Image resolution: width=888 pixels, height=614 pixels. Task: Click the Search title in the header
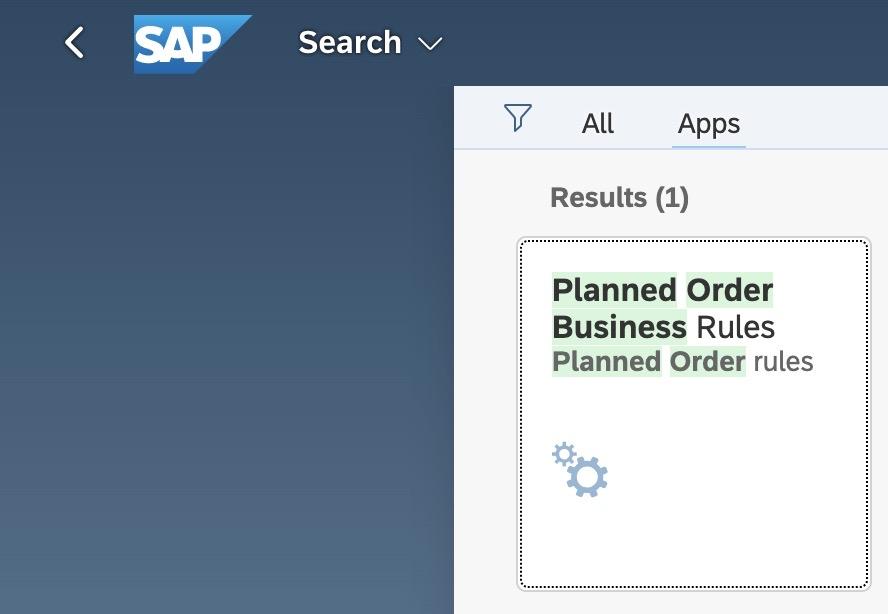click(349, 43)
